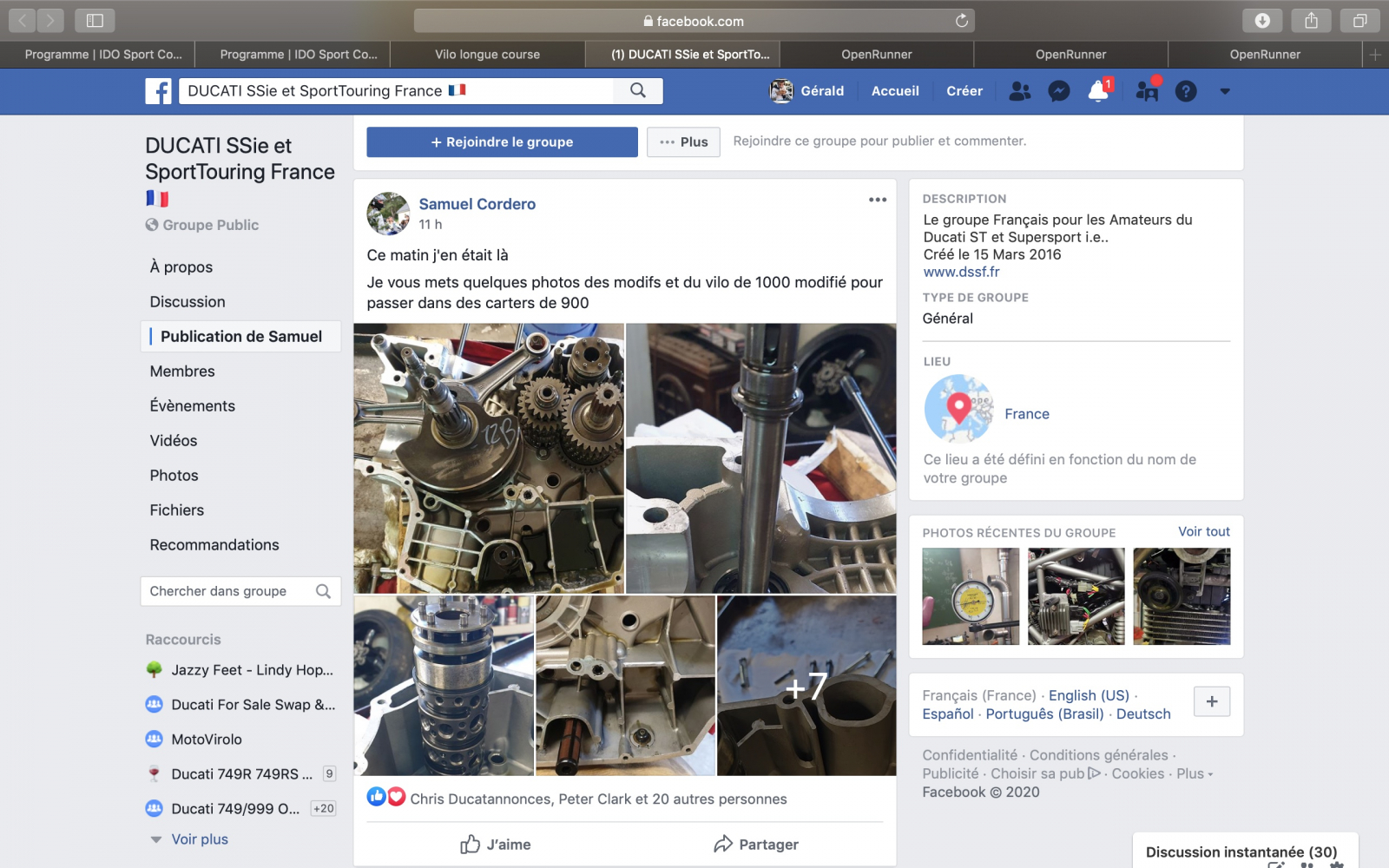Click the like reaction icon
Viewport: 1389px width, 868px height.
click(376, 797)
